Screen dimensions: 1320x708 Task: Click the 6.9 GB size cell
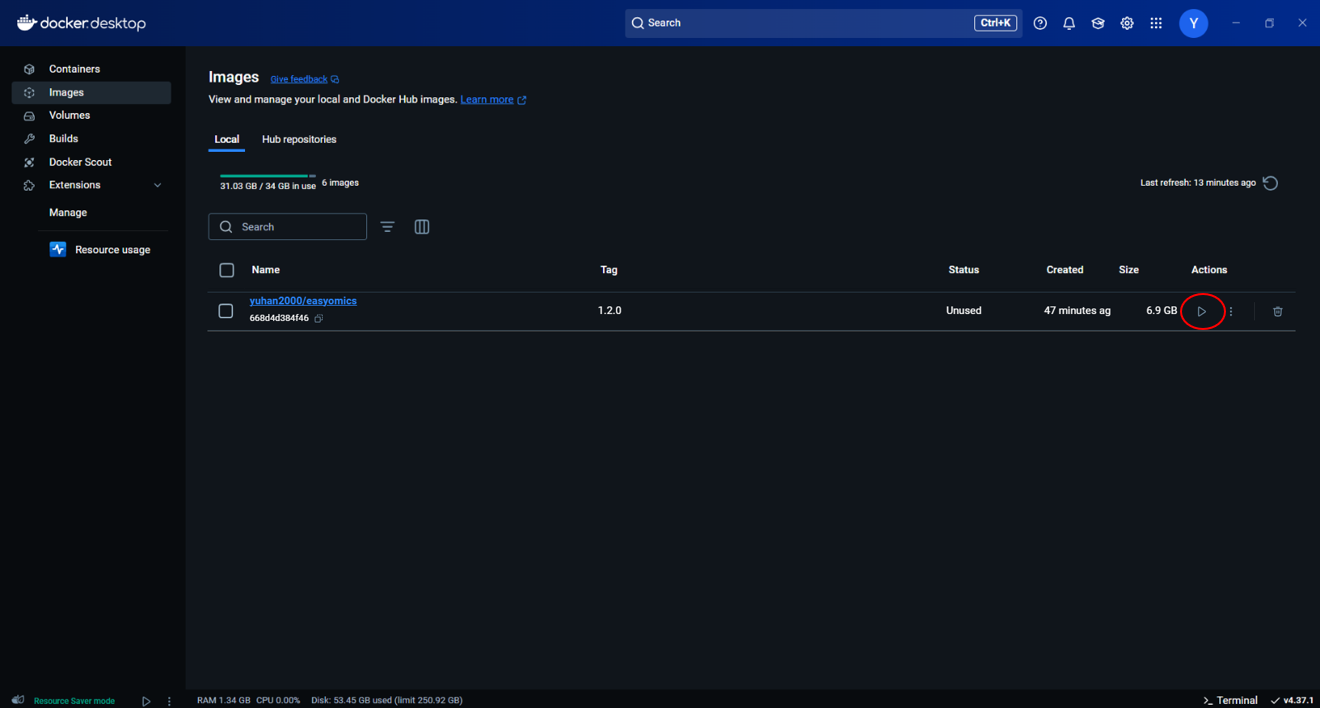[1161, 311]
